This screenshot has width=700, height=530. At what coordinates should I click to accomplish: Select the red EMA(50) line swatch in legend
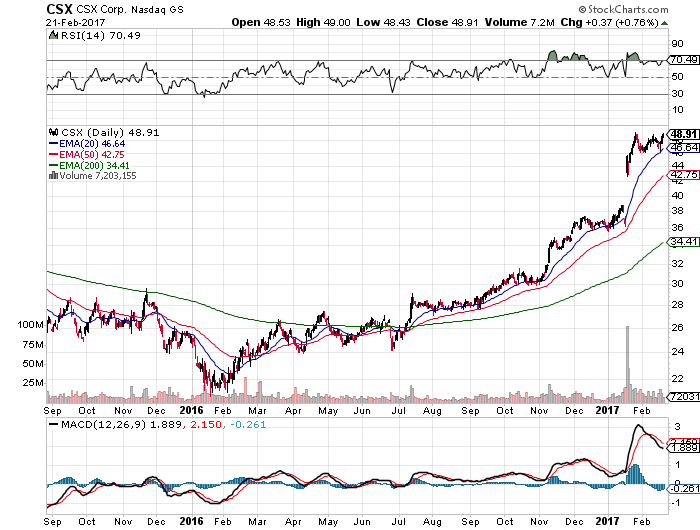tap(54, 154)
